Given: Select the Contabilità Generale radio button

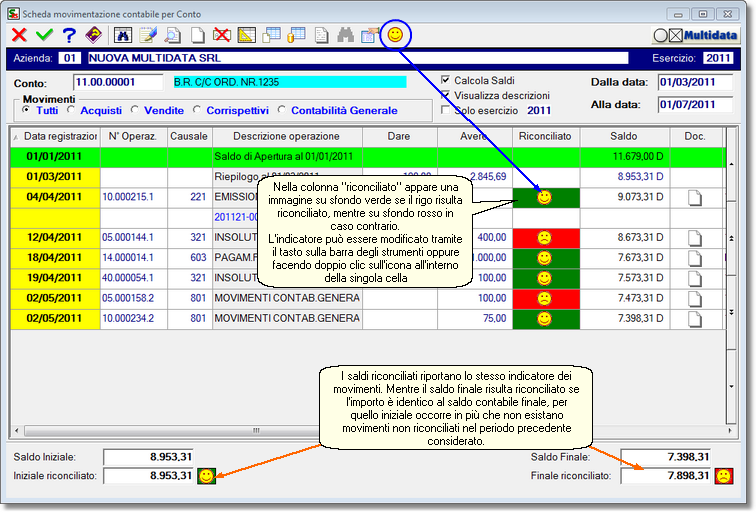Looking at the screenshot, I should click(282, 110).
